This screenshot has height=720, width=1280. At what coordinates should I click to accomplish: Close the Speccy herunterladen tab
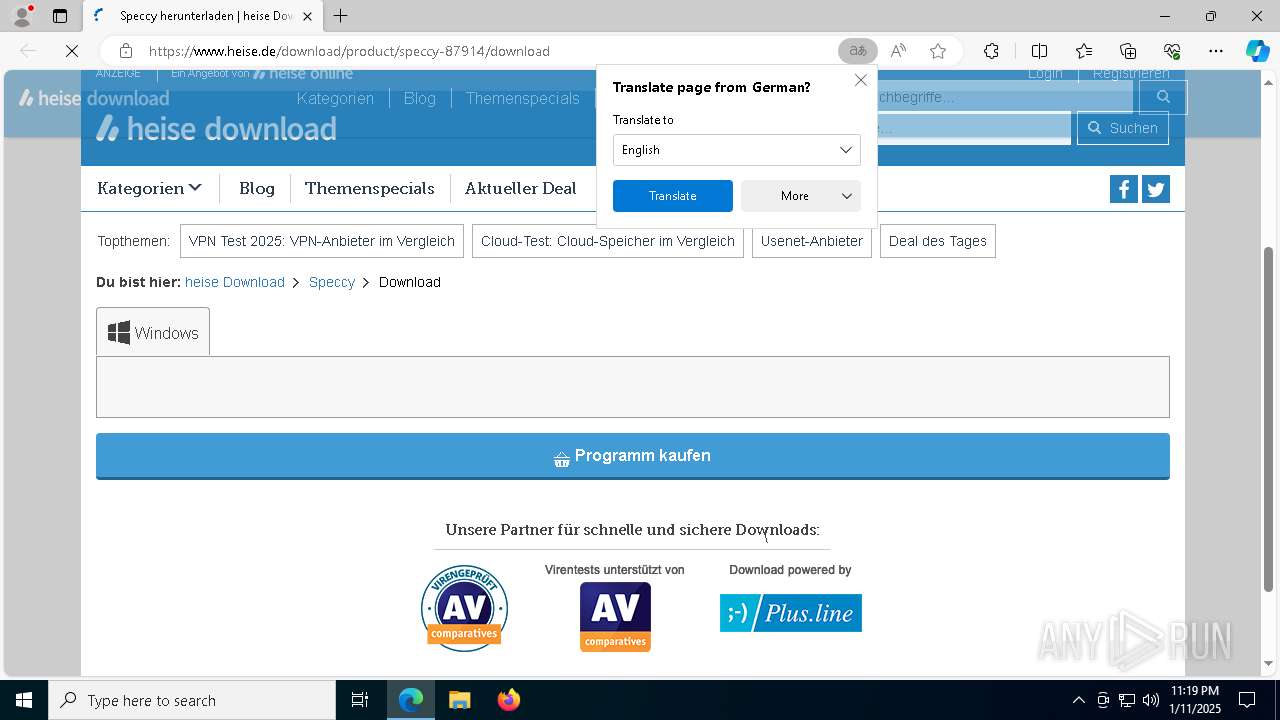tap(308, 16)
